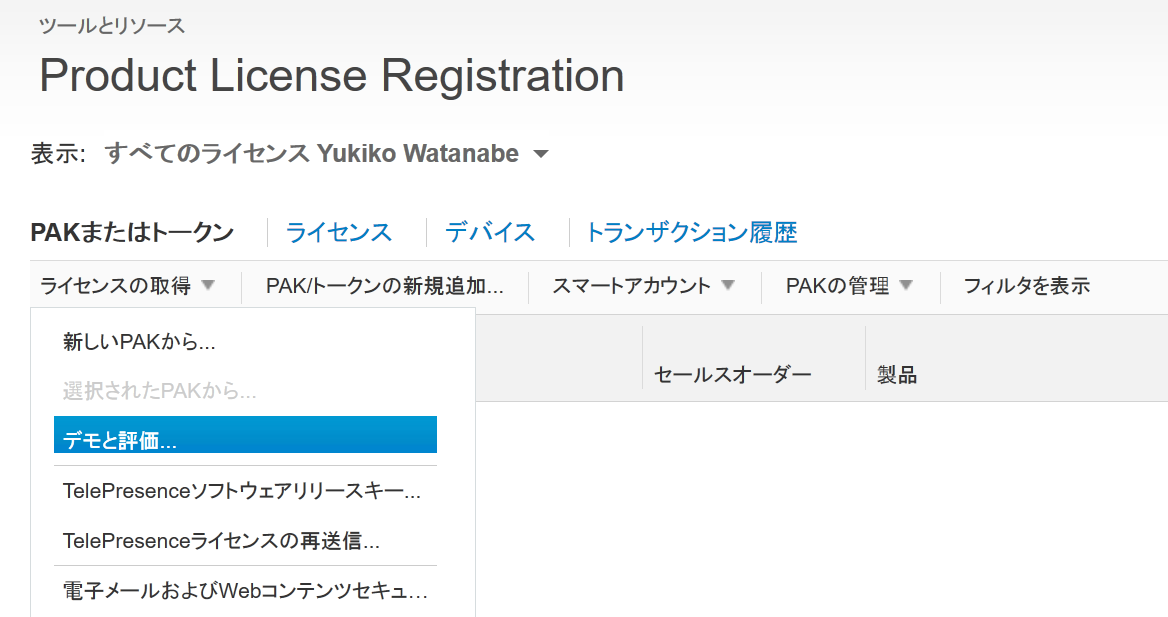Switch to the PAKまたはトークン tab
This screenshot has width=1168, height=617.
pos(132,233)
